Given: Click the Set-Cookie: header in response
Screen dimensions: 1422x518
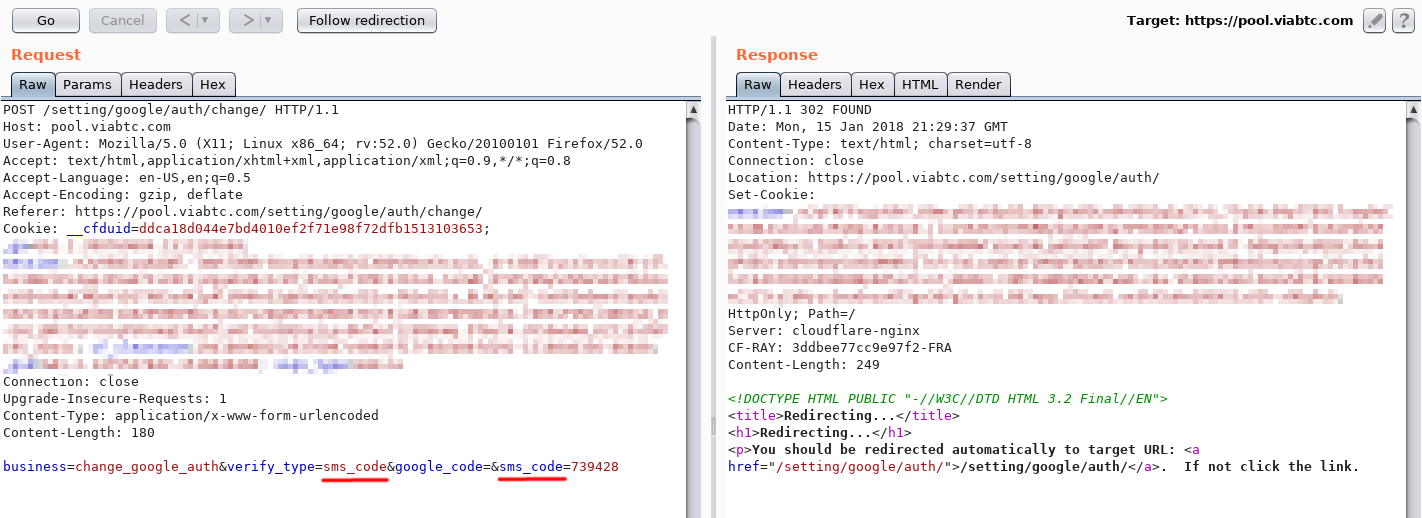Looking at the screenshot, I should (x=772, y=195).
